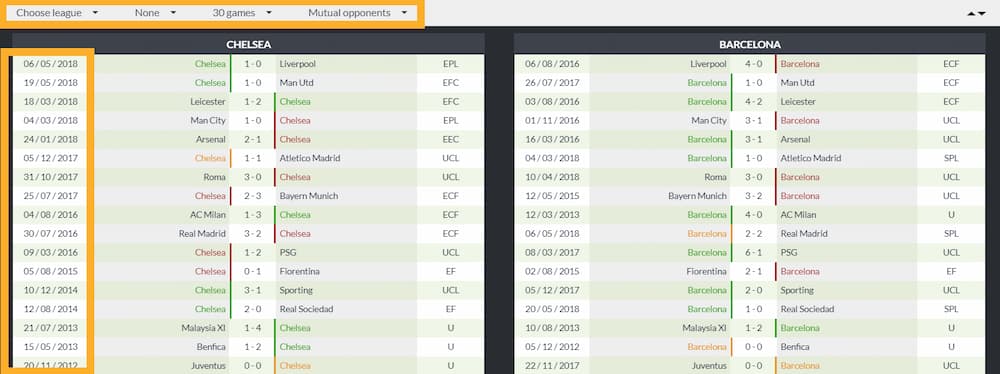Click Benfica in the Barcelona table

click(795, 347)
